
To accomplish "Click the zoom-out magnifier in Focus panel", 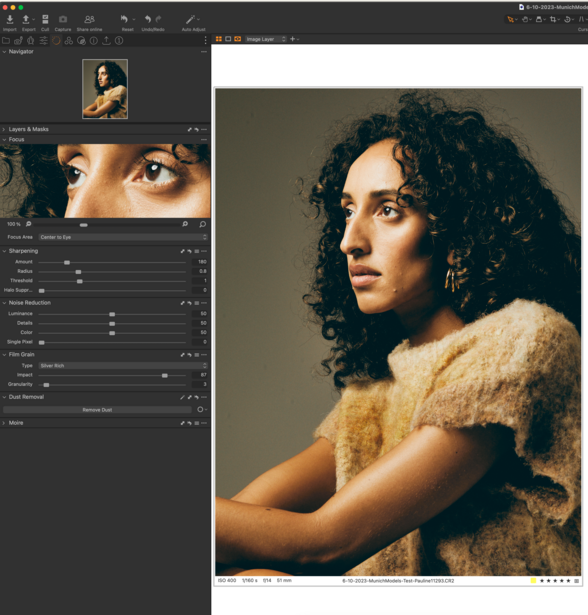I will 28,224.
